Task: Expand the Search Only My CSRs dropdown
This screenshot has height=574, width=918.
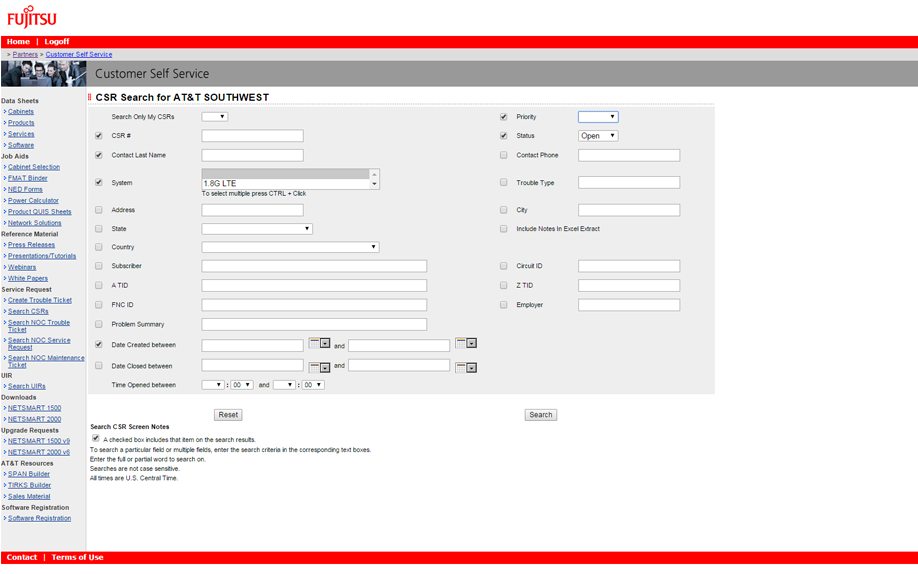Action: (215, 117)
